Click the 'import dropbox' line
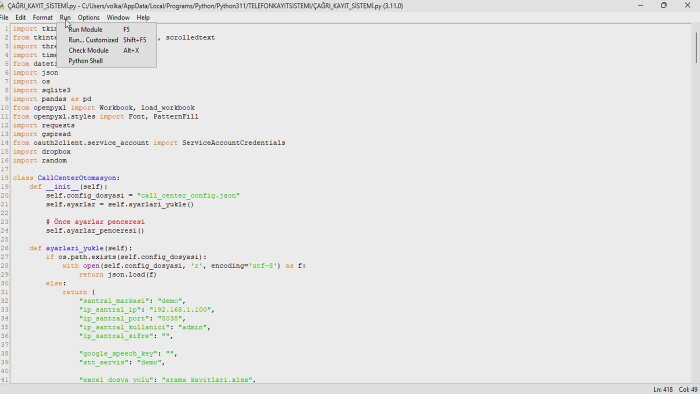 coord(42,152)
